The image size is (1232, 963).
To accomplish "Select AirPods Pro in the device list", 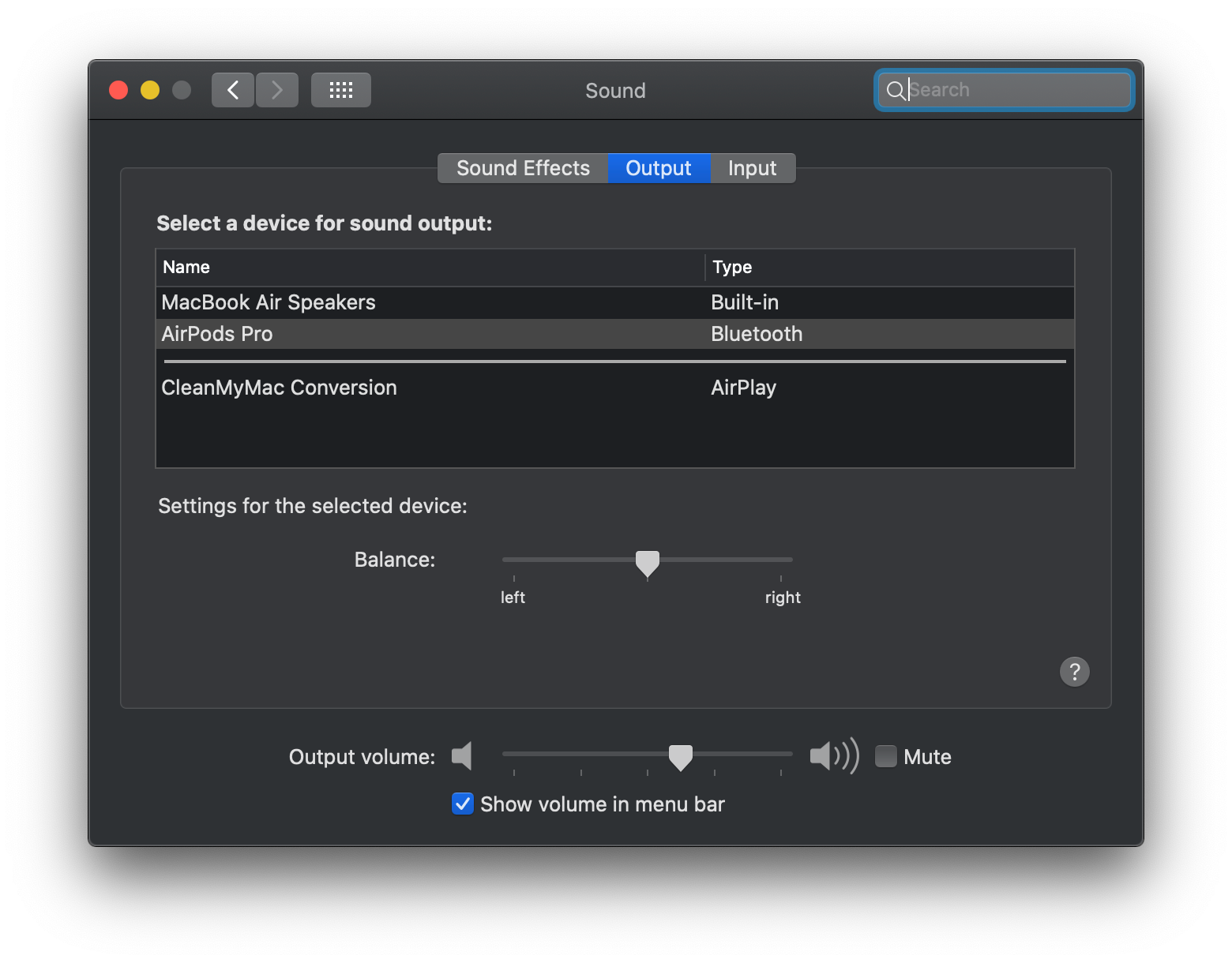I will click(x=217, y=333).
